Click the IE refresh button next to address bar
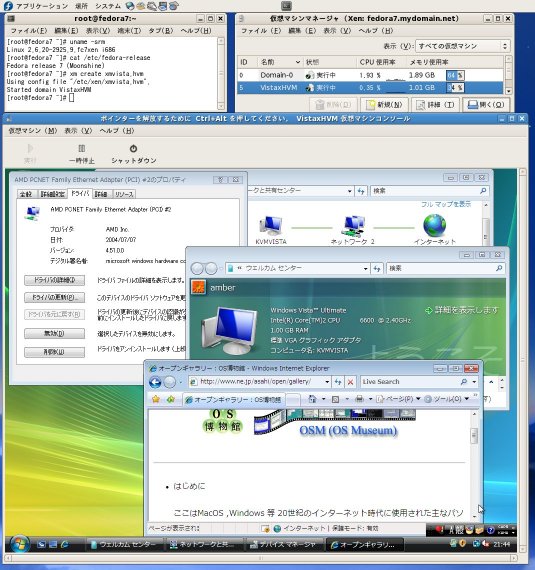535x570 pixels. [338, 382]
